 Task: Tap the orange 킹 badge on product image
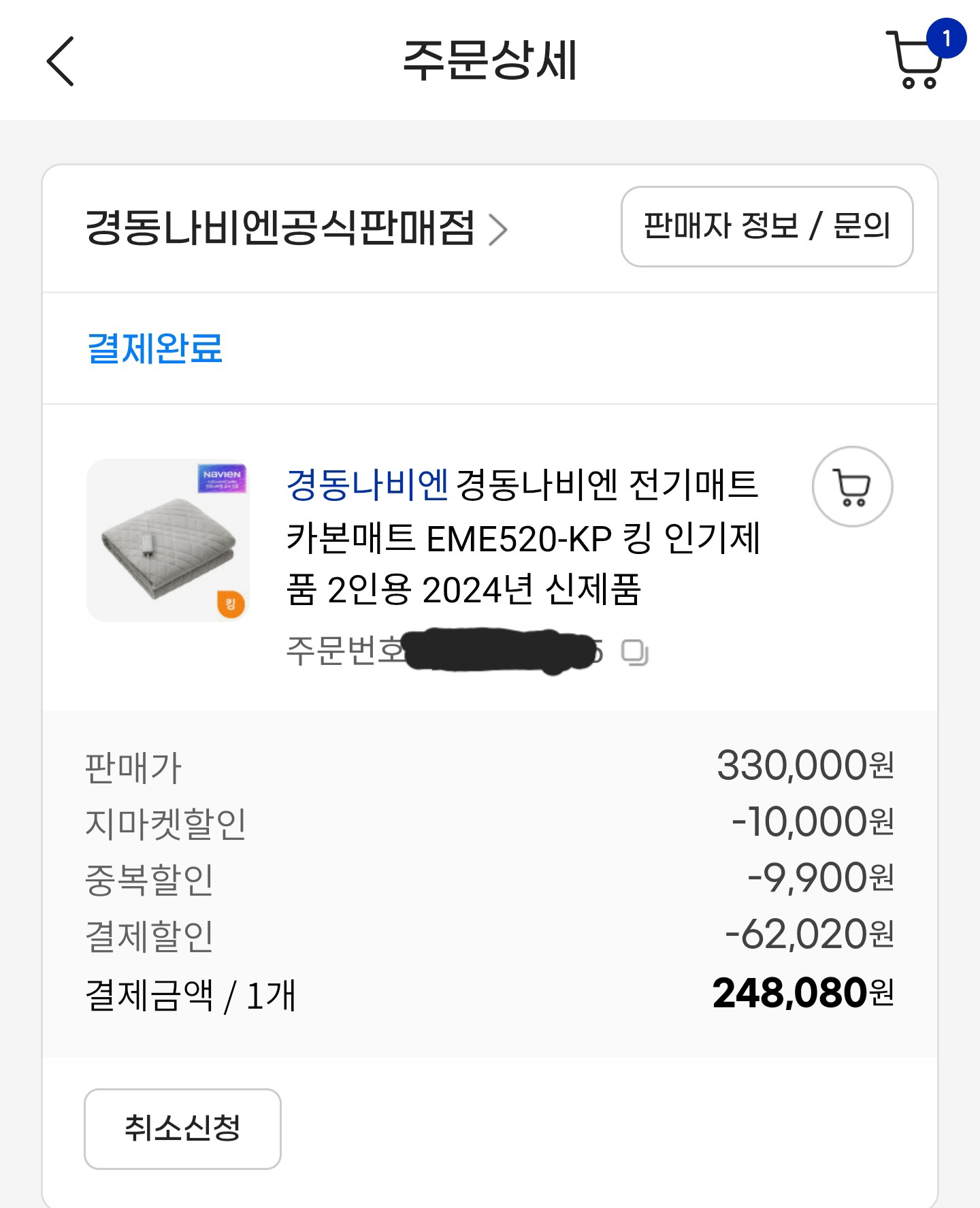tap(231, 604)
